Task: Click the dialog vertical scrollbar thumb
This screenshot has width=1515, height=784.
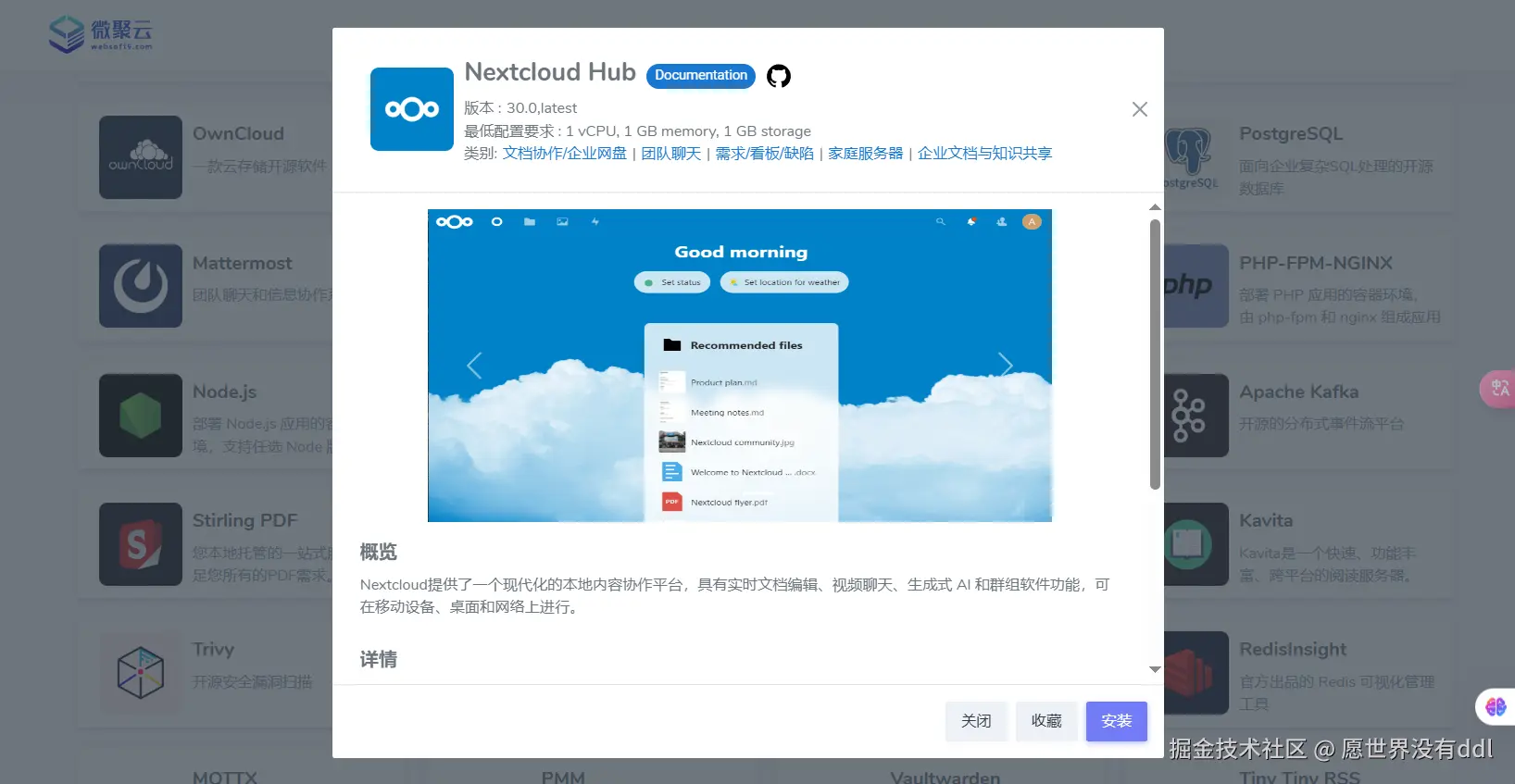Action: (x=1155, y=355)
